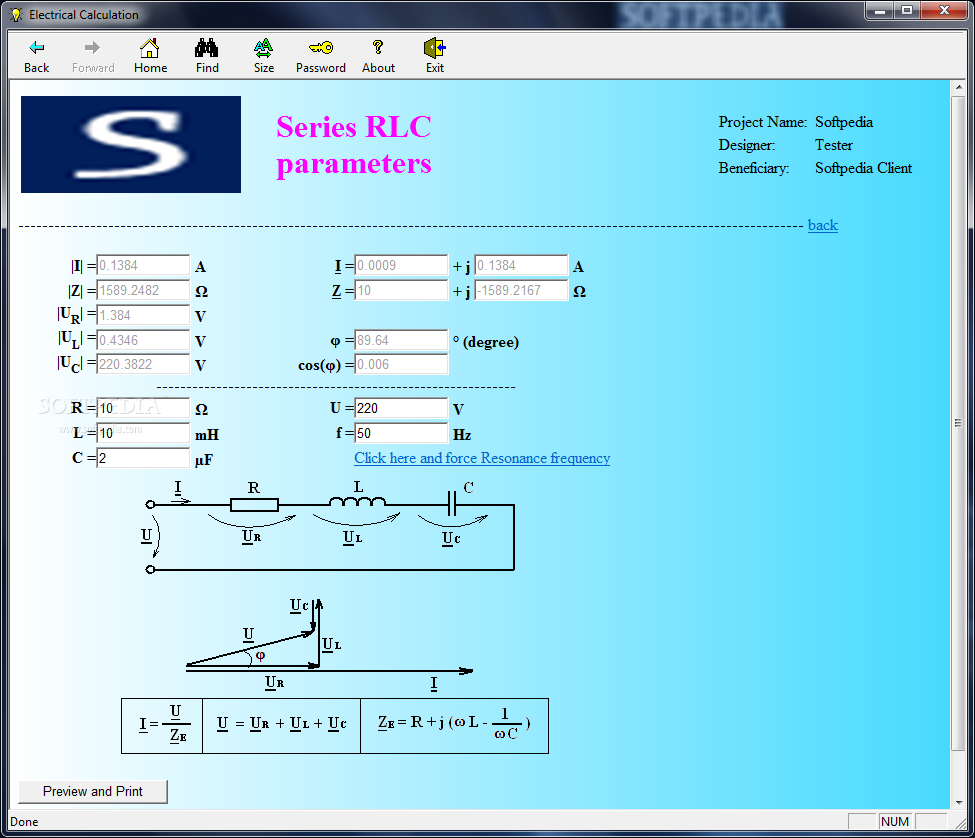Select the imaginary part of I field

[x=521, y=265]
